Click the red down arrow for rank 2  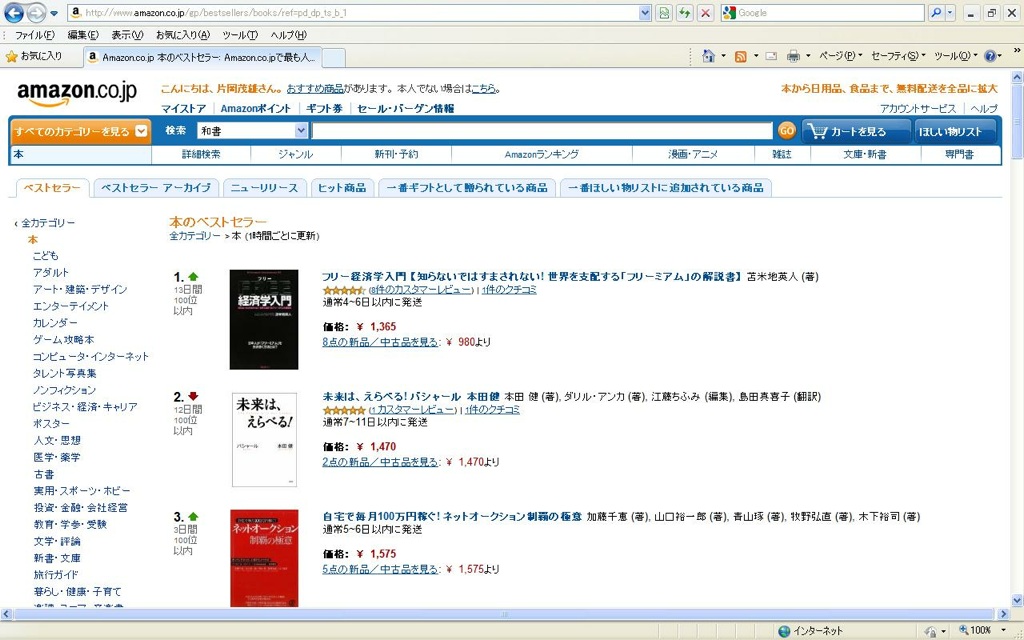coord(193,396)
